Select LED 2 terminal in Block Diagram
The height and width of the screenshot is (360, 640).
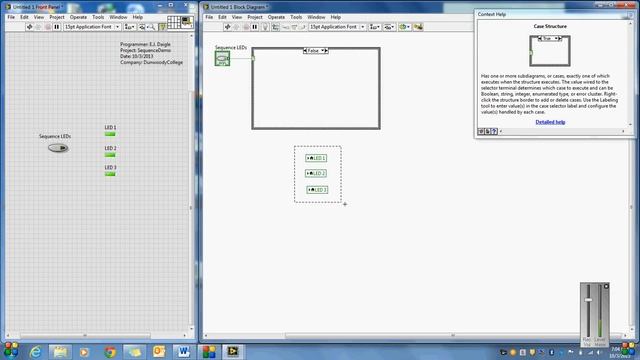[x=316, y=173]
